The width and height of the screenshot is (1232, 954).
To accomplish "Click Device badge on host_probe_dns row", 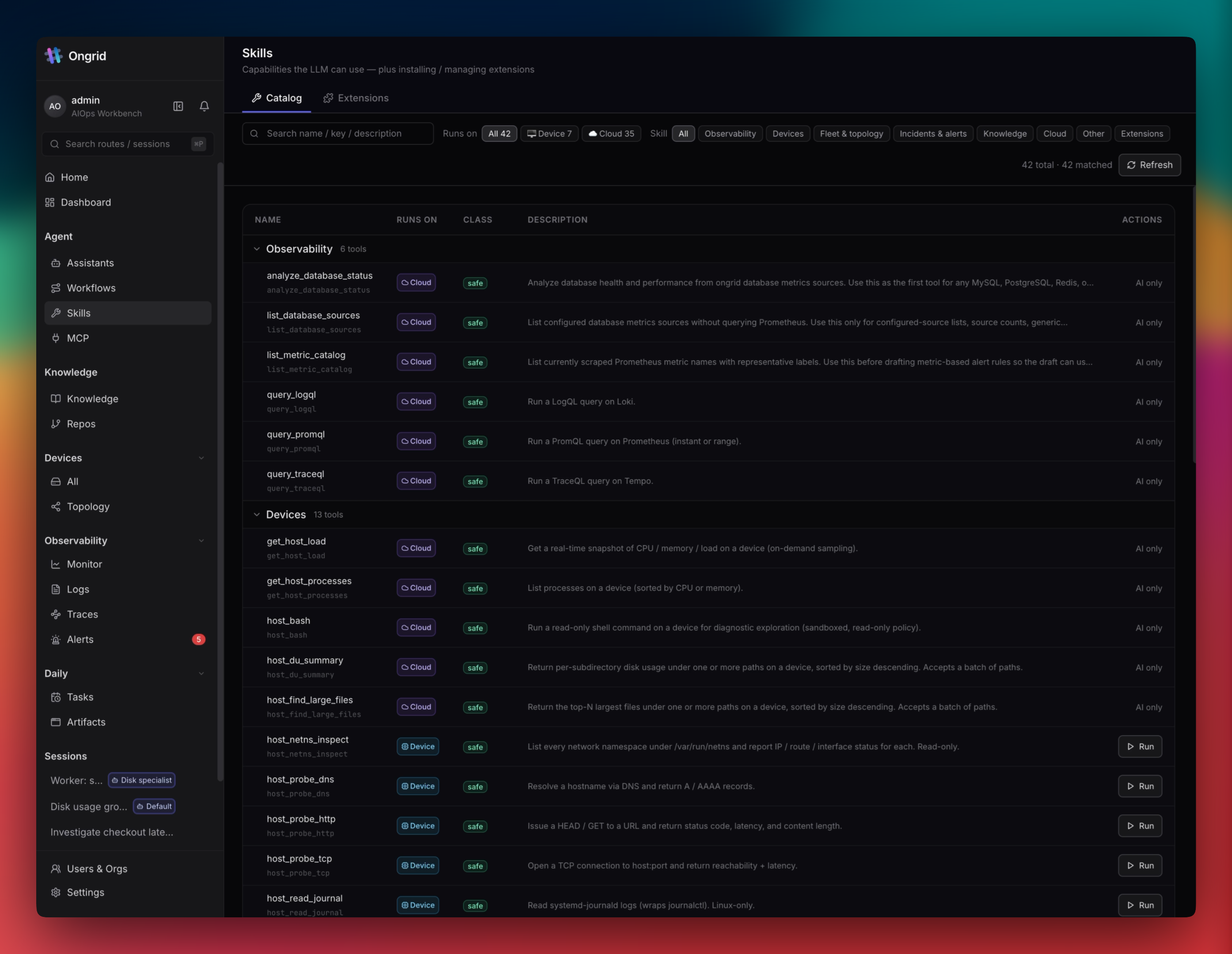I will 418,786.
